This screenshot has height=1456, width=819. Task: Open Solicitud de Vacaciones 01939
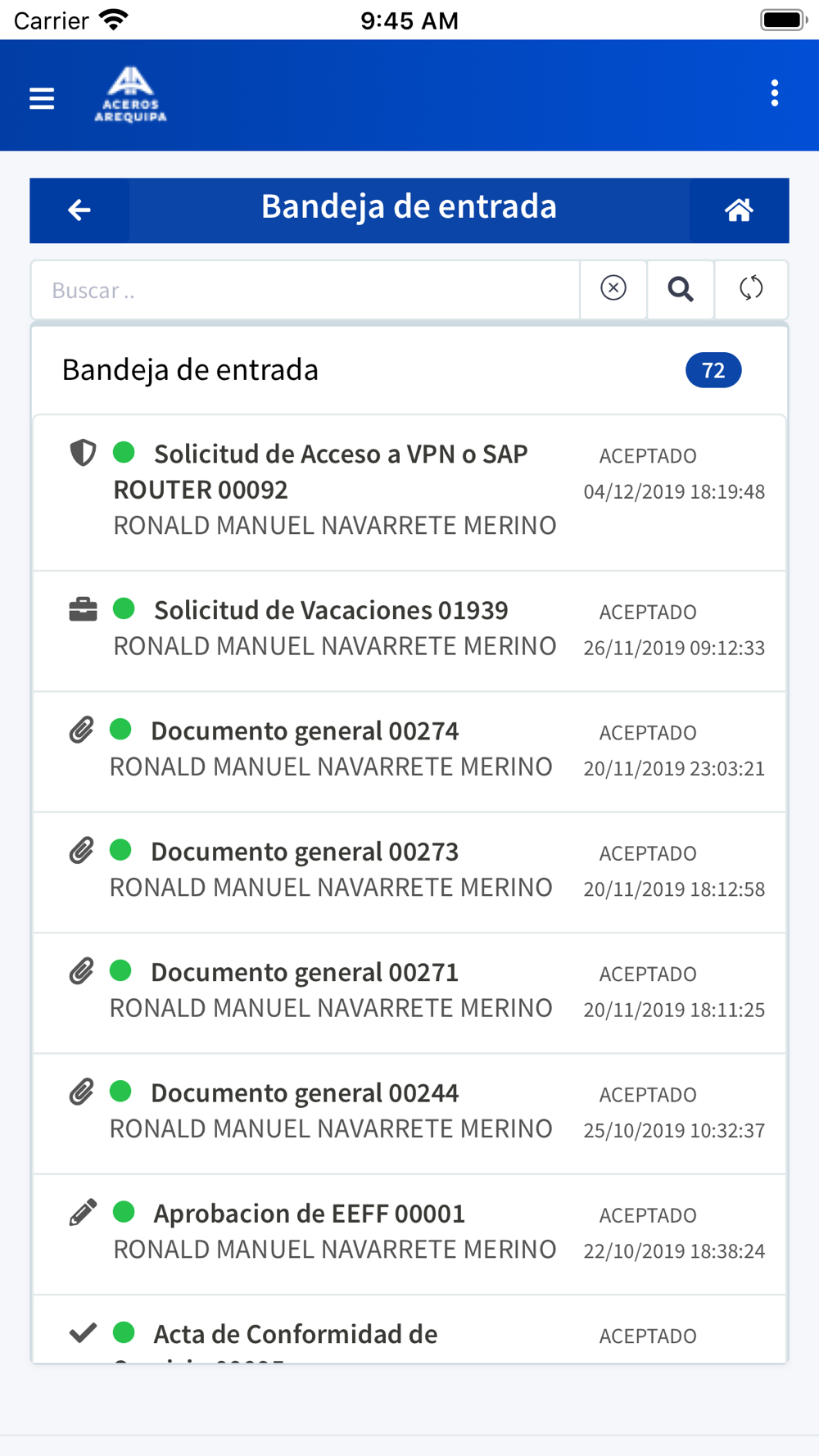coord(409,631)
